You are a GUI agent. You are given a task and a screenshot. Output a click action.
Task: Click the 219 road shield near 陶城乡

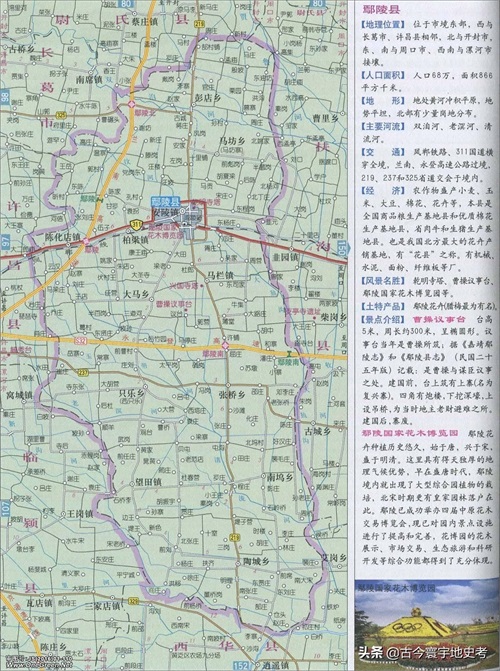click(234, 537)
